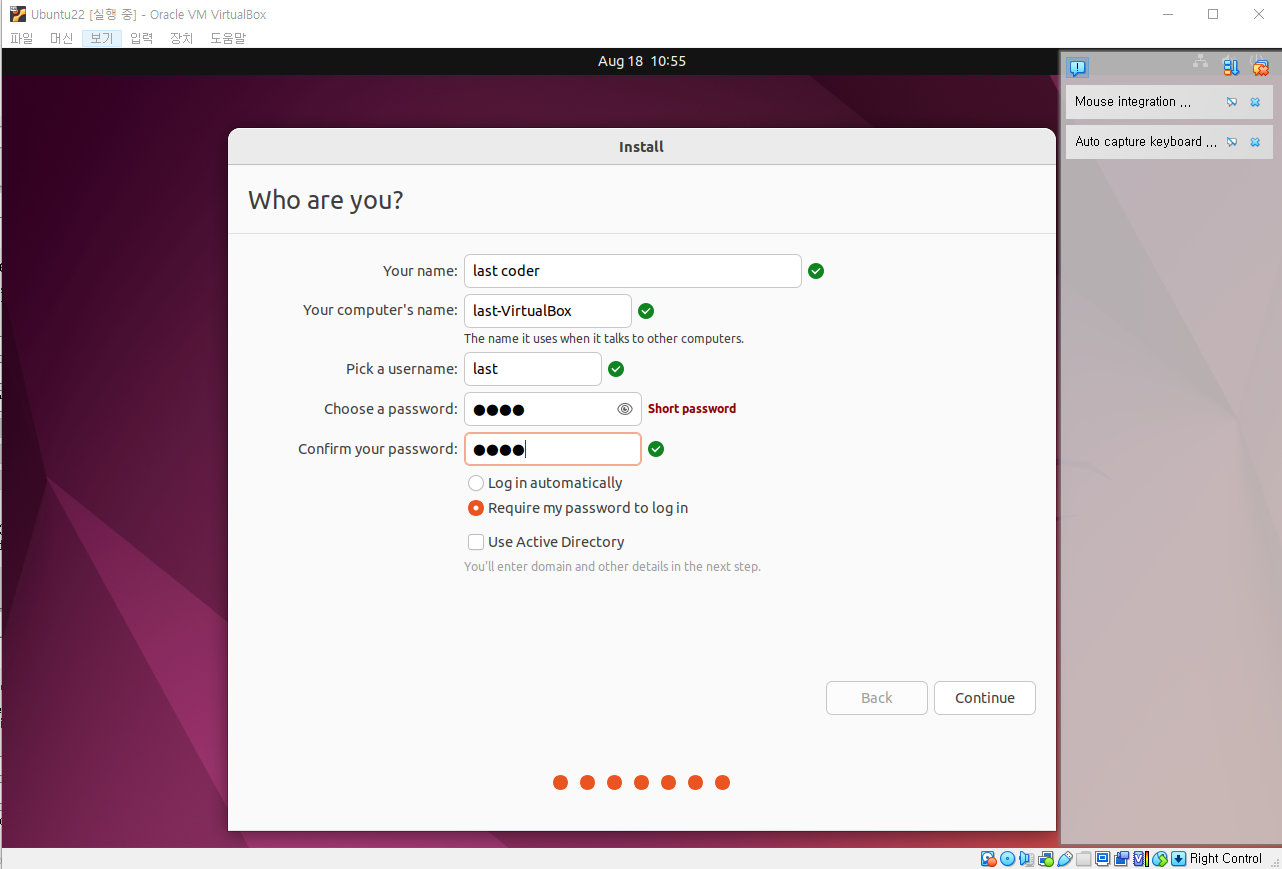This screenshot has width=1282, height=869.
Task: Click the Short password warning text
Action: point(692,409)
